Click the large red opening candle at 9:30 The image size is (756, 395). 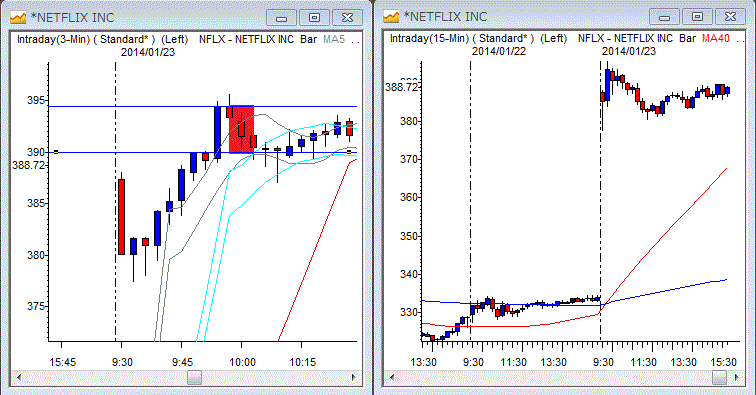122,217
